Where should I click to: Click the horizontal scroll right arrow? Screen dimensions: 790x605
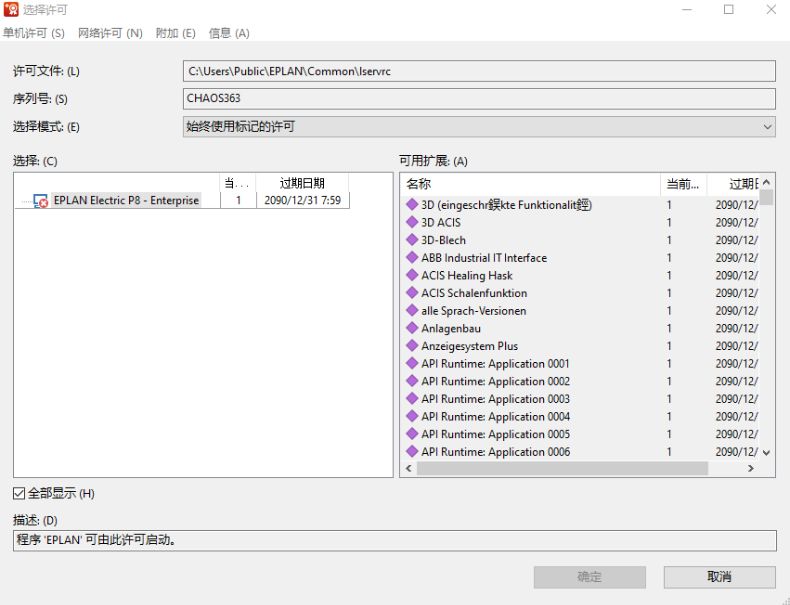pos(751,468)
